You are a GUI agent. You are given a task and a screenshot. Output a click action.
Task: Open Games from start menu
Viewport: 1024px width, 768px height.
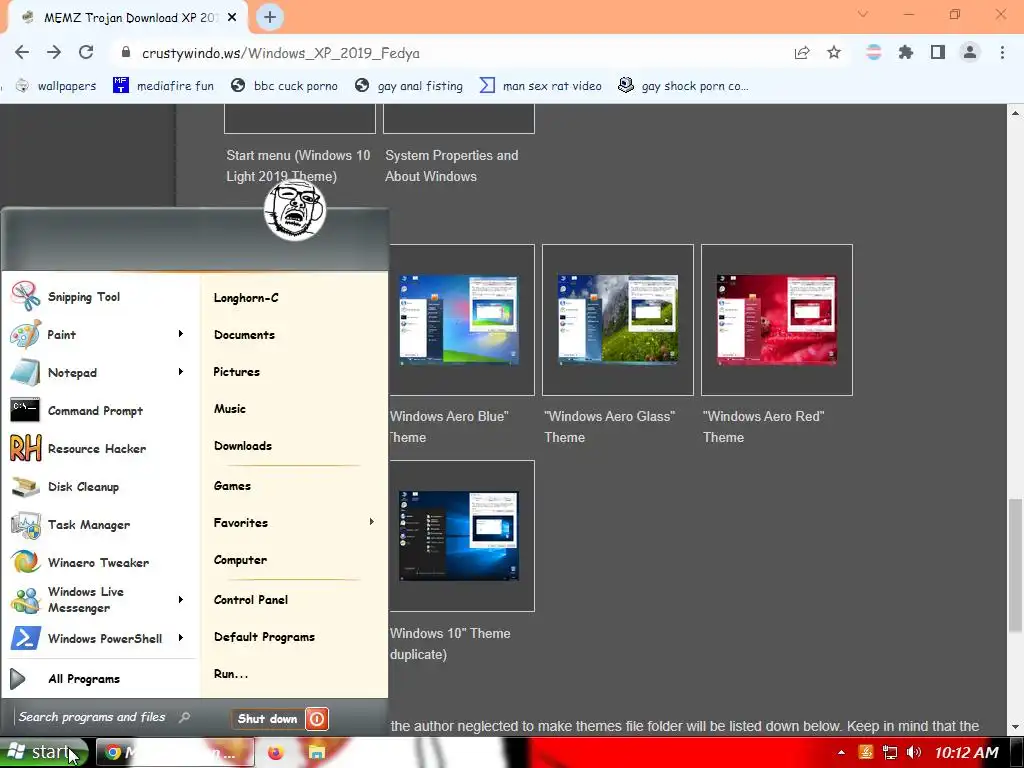[x=232, y=486]
